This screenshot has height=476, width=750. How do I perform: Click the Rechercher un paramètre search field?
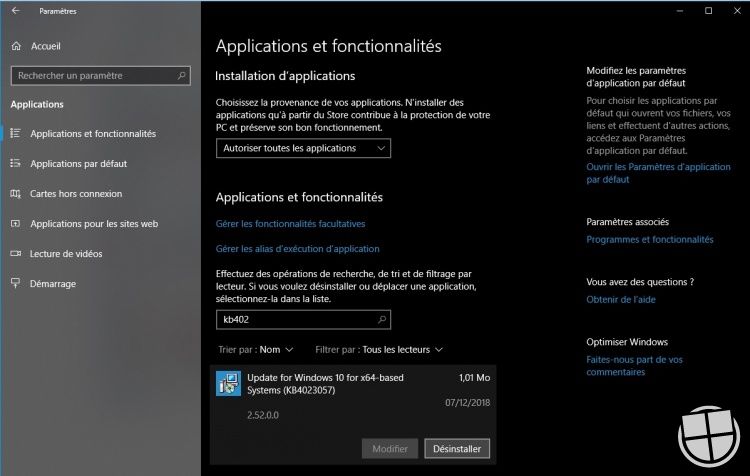coord(95,75)
